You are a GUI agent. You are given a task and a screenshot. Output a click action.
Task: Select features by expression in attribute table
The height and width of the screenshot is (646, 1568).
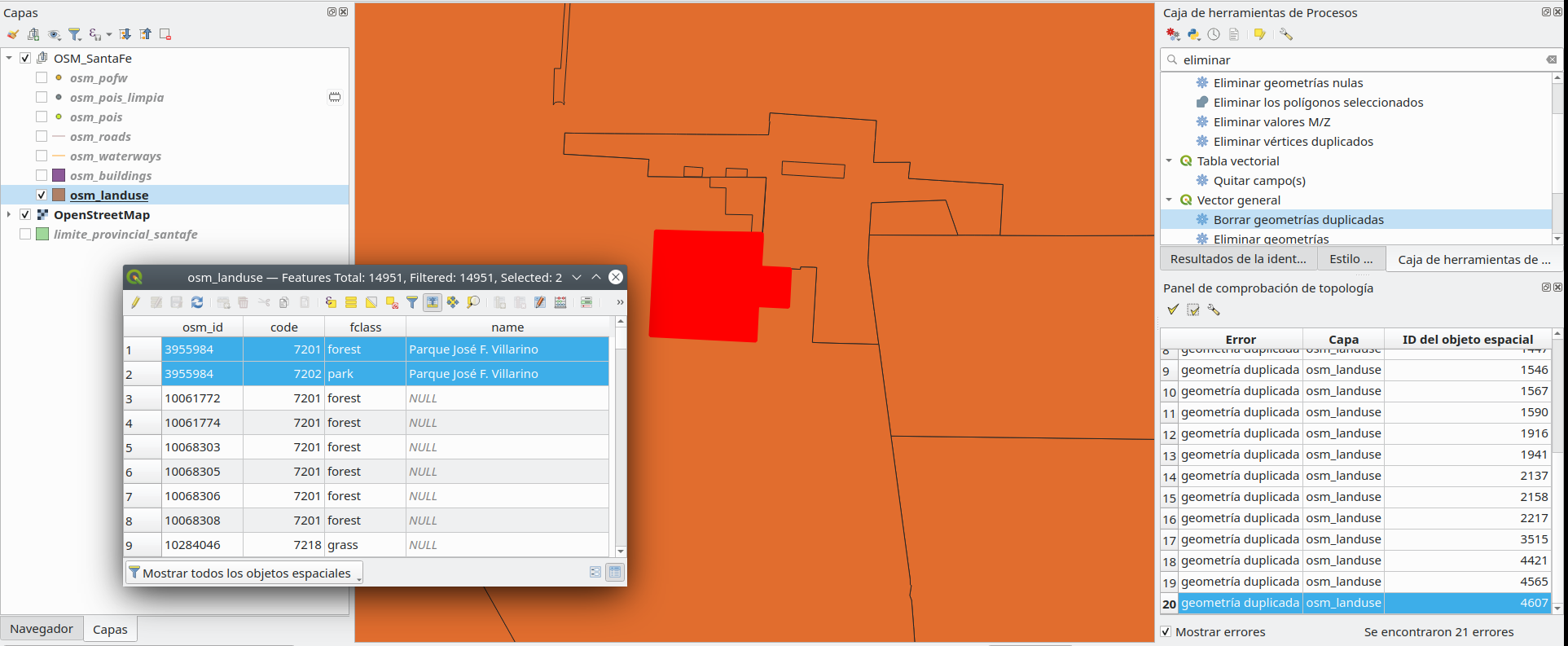coord(331,302)
